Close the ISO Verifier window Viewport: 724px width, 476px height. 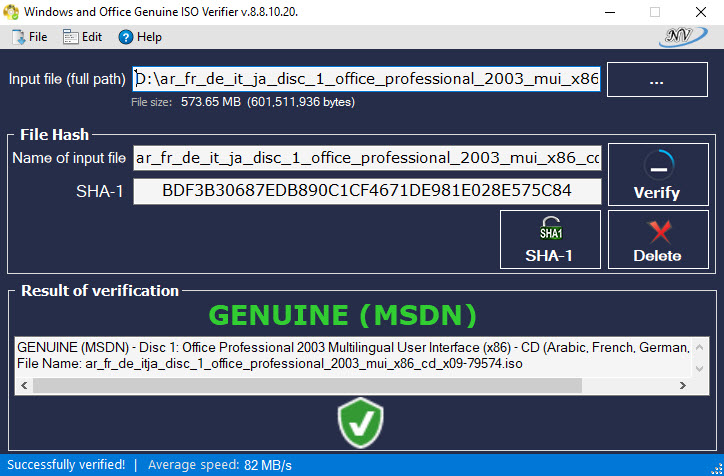[701, 12]
